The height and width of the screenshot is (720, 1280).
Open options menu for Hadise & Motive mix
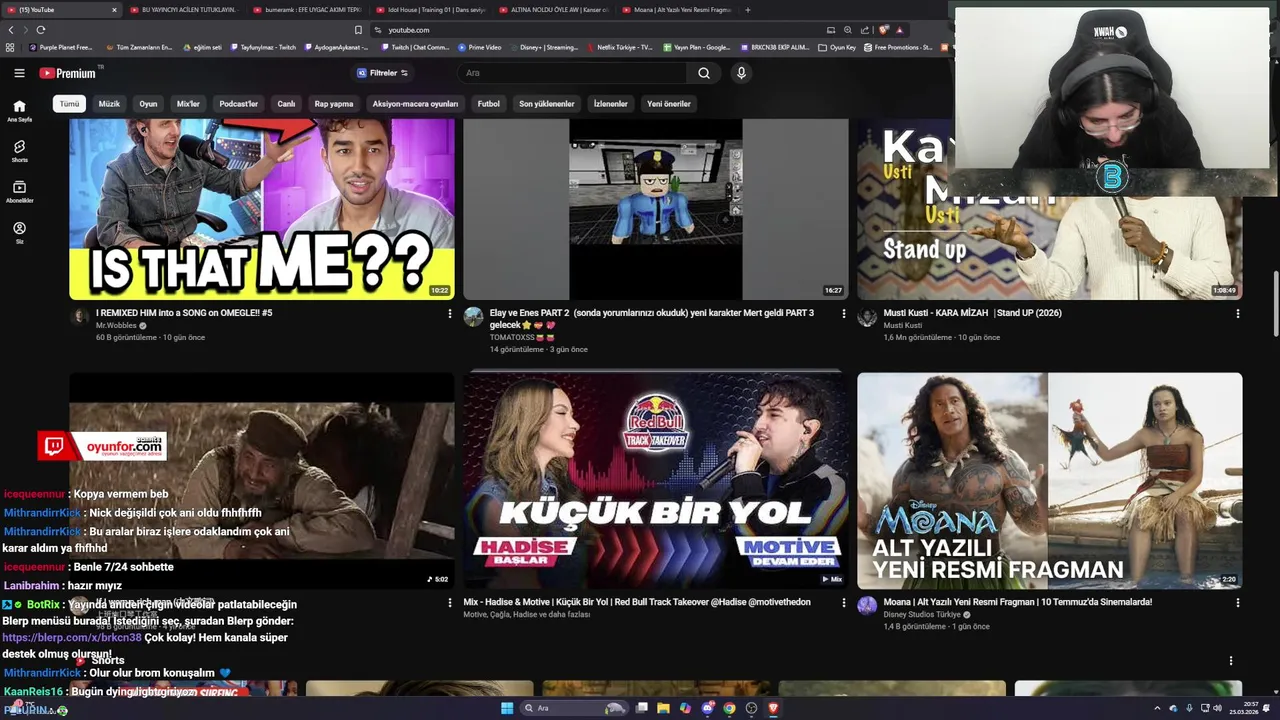coord(843,603)
